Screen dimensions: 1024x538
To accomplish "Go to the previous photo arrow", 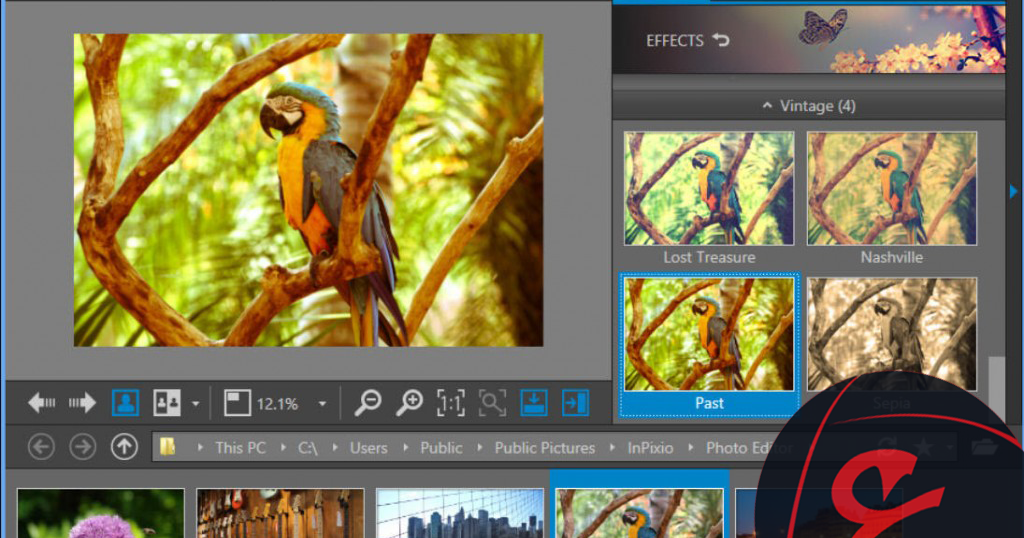I will [x=42, y=403].
